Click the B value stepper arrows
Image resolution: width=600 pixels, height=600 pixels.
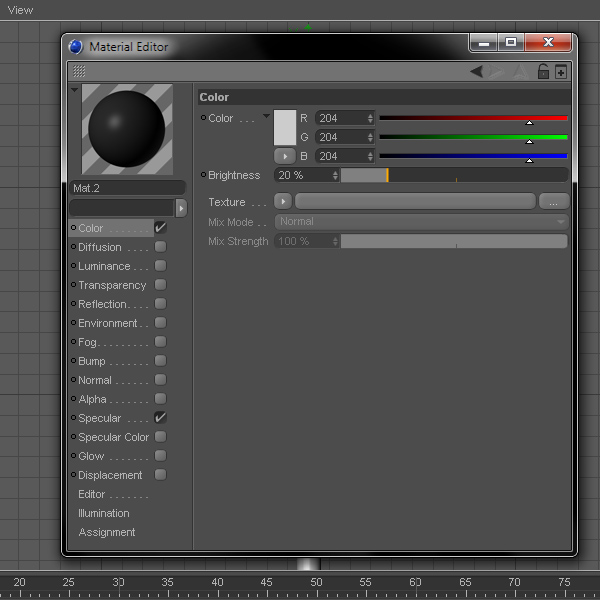coord(370,156)
